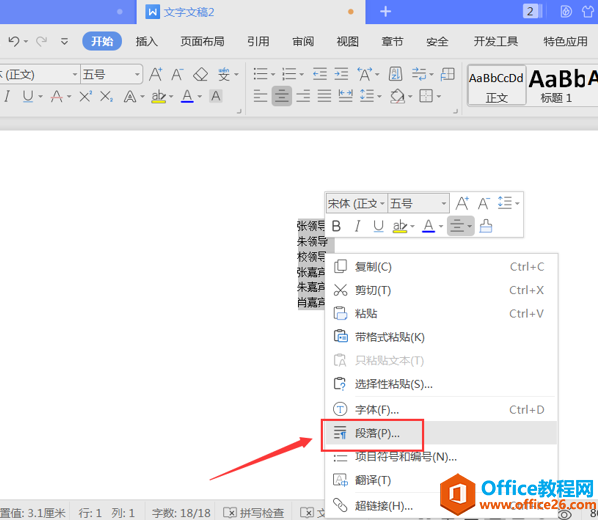The width and height of the screenshot is (603, 522).
Task: Increase font size in ribbon
Action: 155,74
